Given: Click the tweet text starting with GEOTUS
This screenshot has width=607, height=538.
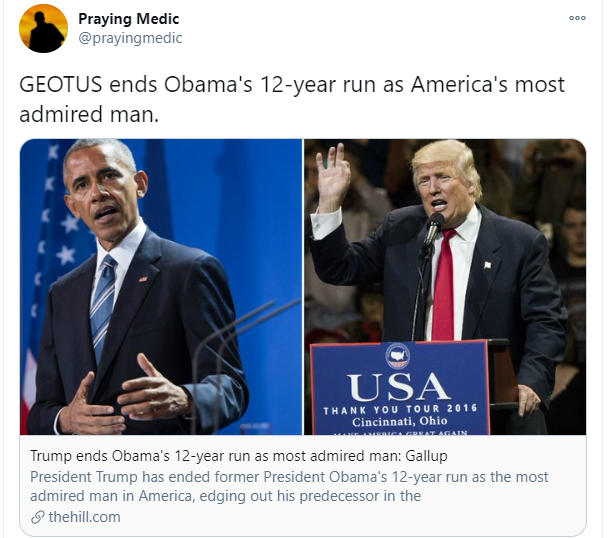Looking at the screenshot, I should 292,99.
